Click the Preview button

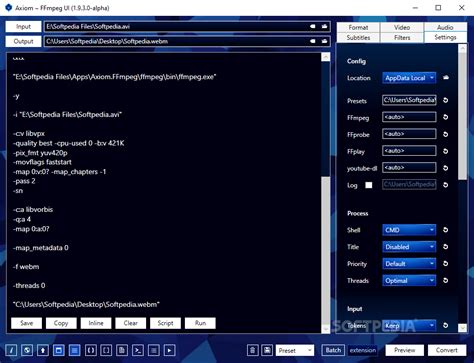[405, 350]
